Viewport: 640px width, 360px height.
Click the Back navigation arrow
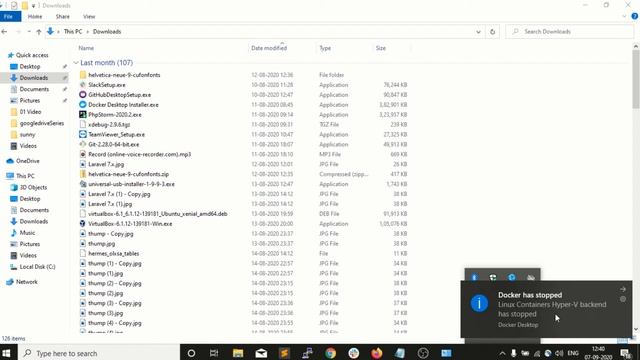pyautogui.click(x=4, y=31)
